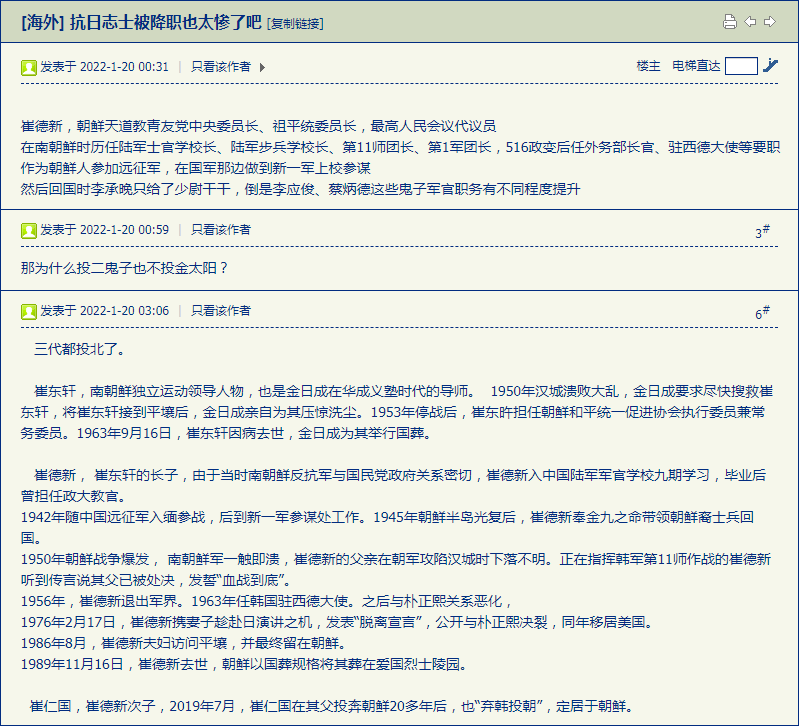Go to previous thread with left arrow
This screenshot has height=726, width=799.
pyautogui.click(x=750, y=22)
